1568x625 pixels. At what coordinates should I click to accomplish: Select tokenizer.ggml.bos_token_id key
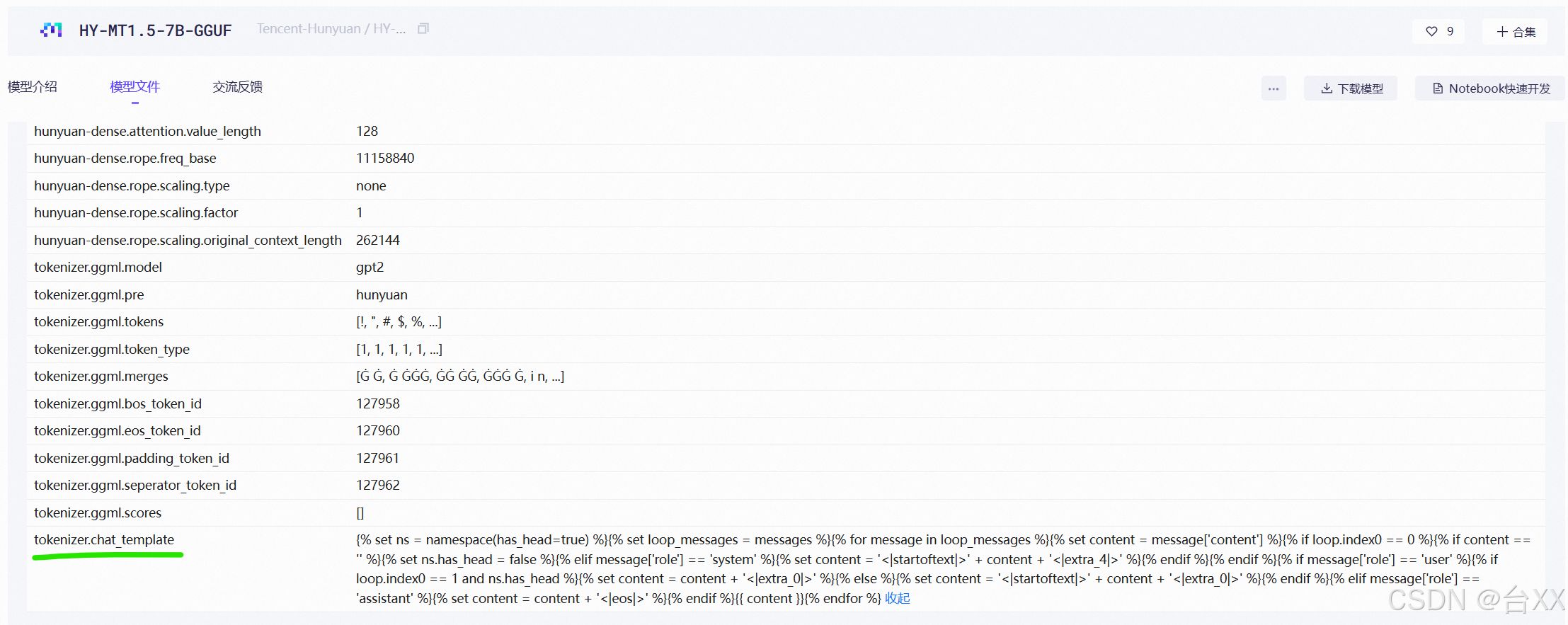tap(118, 403)
